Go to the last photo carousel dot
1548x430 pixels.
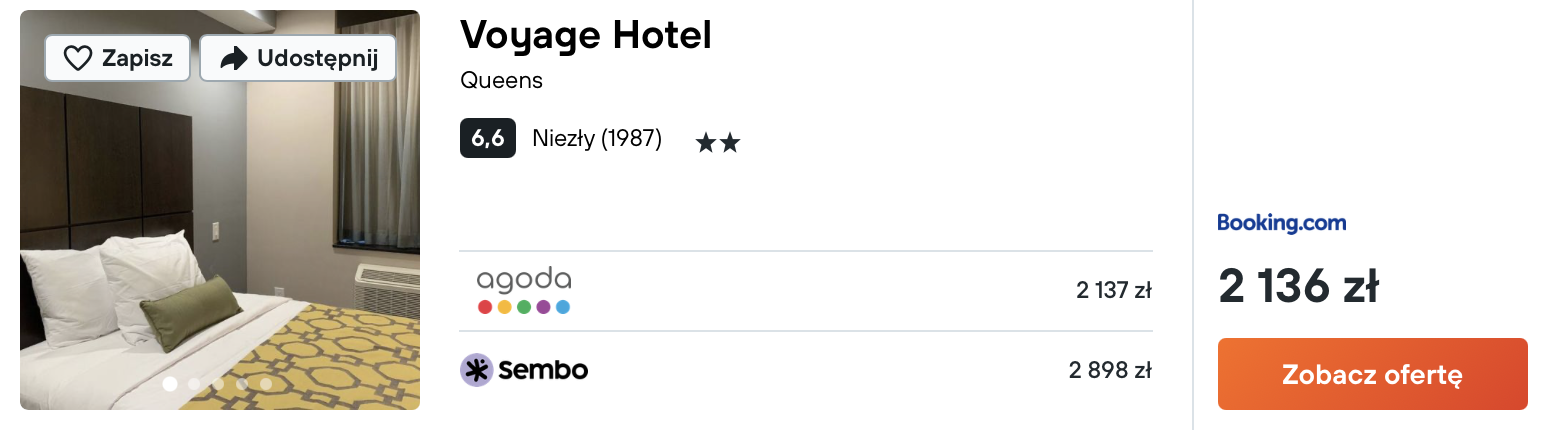266,383
